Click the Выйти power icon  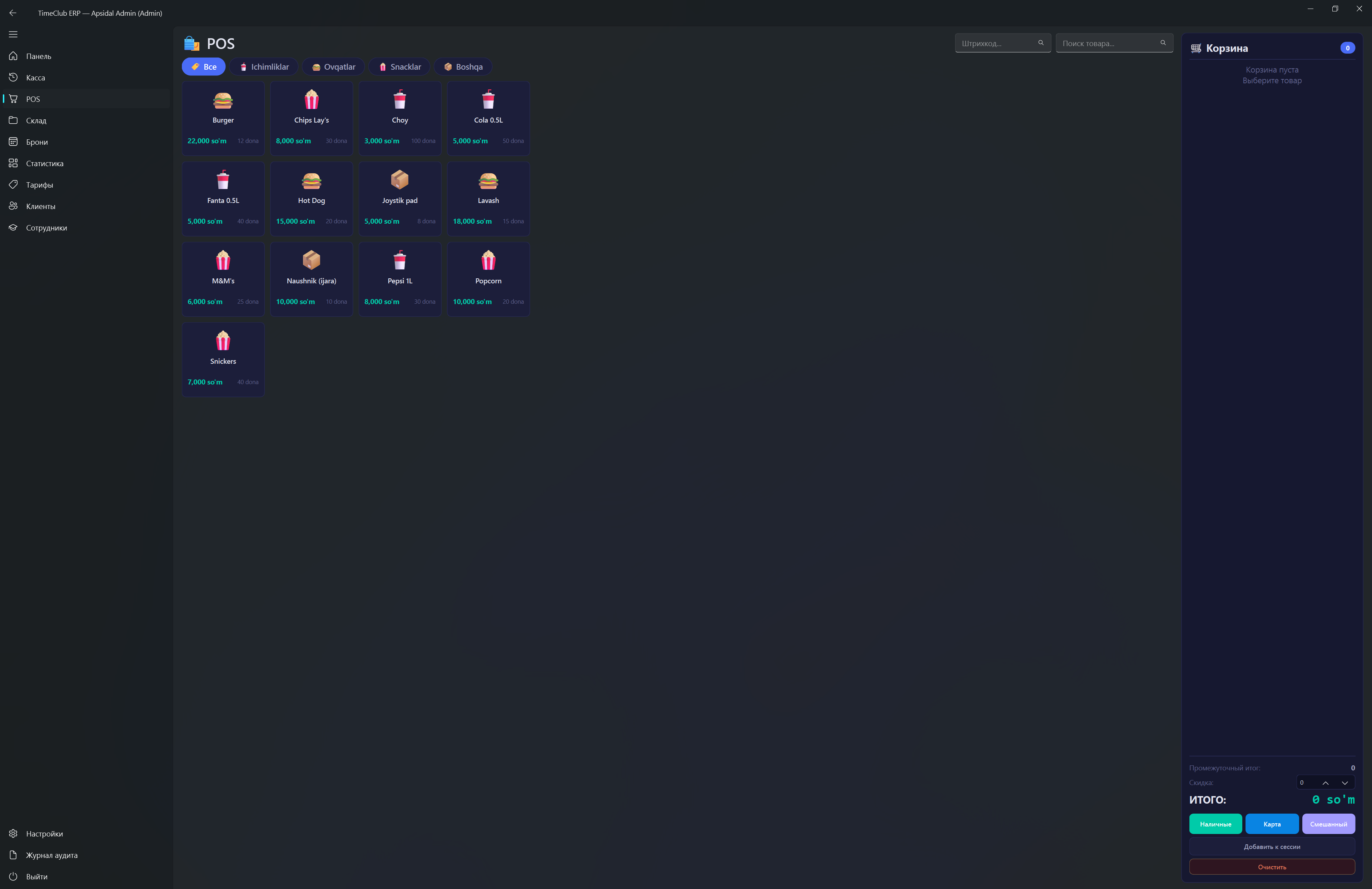13,876
